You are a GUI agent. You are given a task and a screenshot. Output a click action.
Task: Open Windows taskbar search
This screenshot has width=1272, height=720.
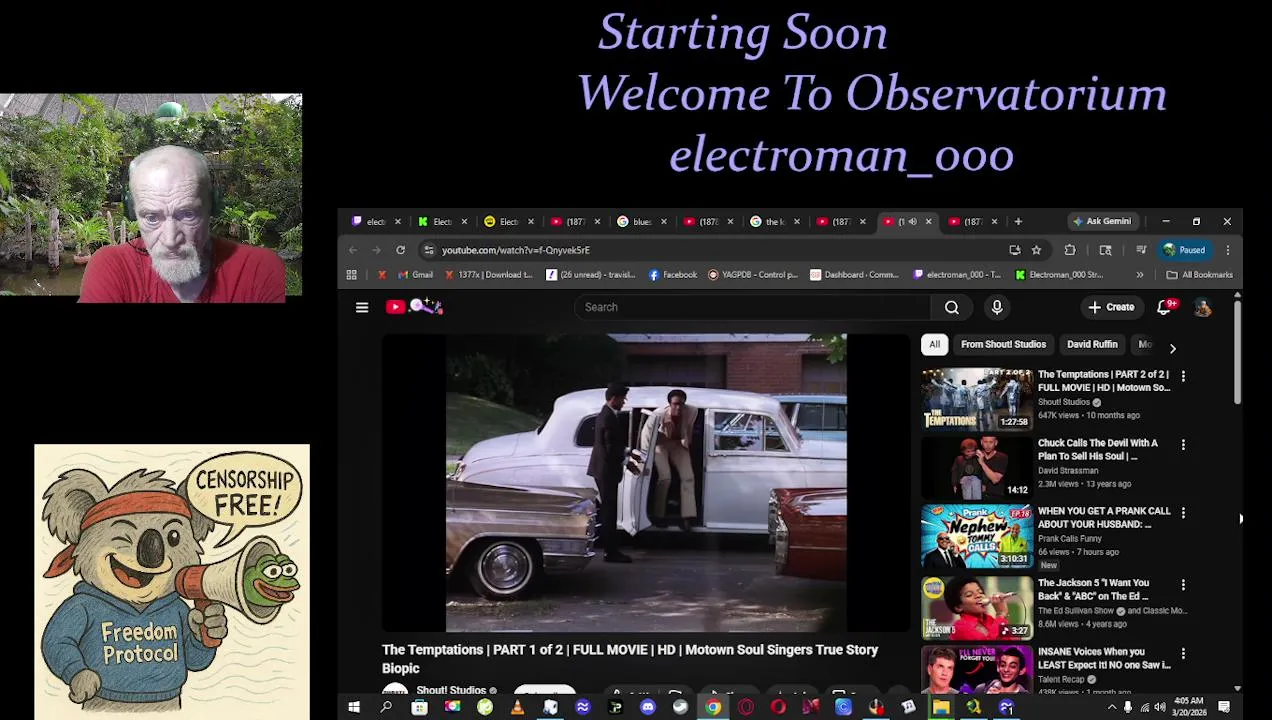pyautogui.click(x=386, y=707)
